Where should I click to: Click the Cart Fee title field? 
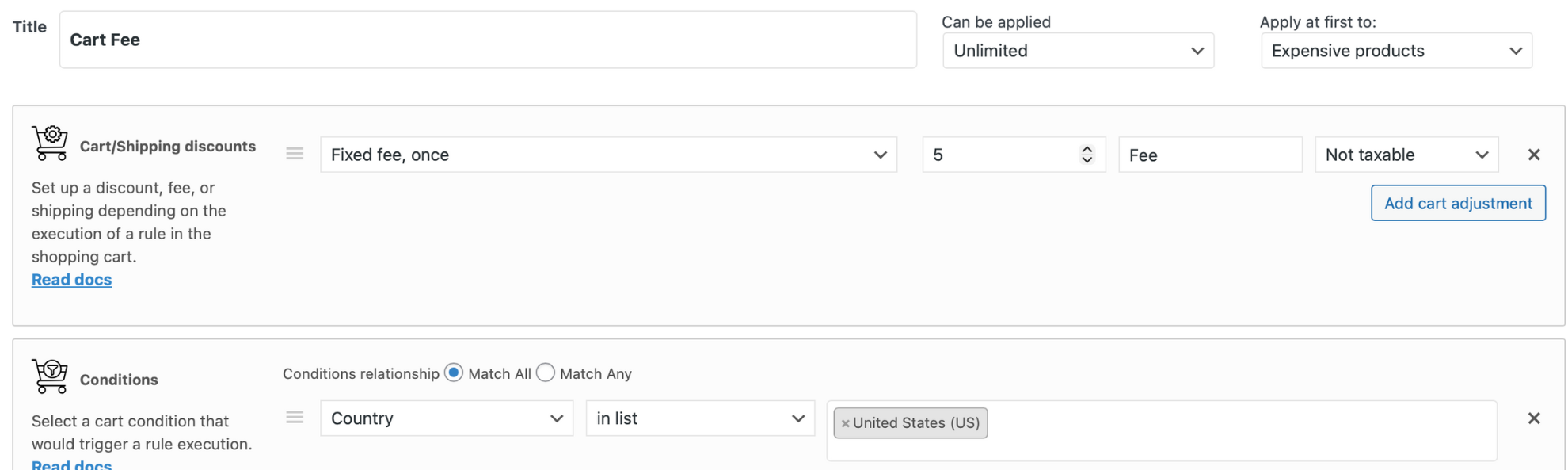[488, 40]
